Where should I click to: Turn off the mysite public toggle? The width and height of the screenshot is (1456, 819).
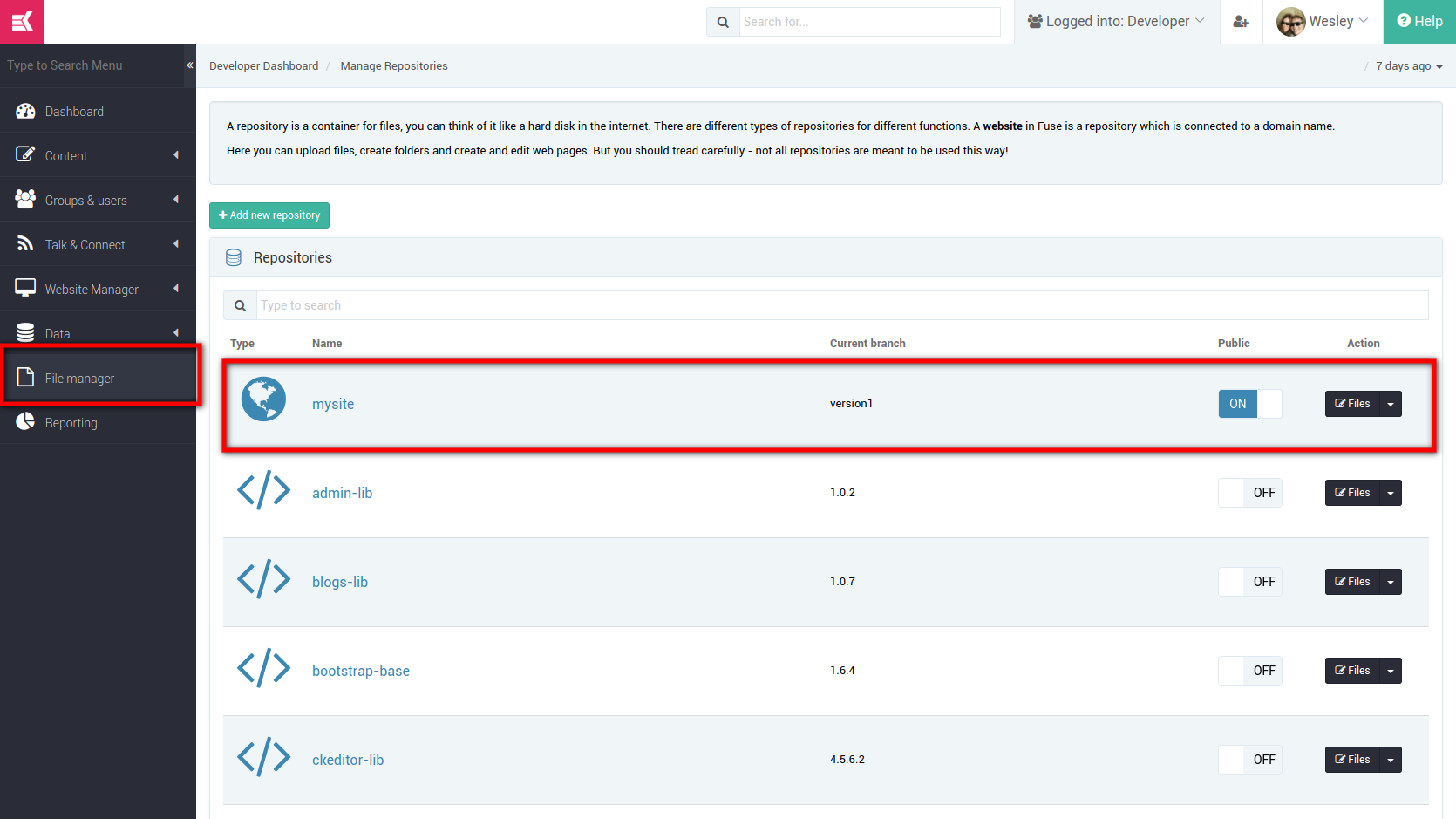[1250, 404]
